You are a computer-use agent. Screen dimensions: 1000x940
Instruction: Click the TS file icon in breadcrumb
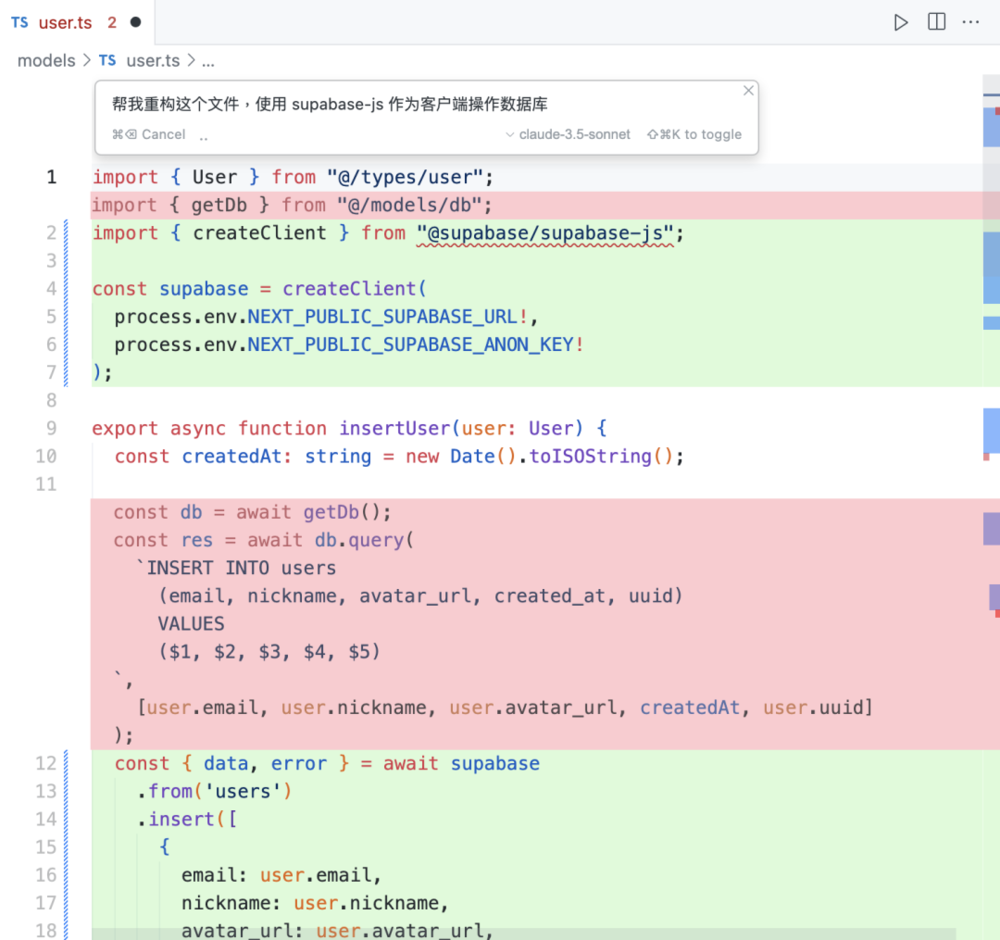[x=107, y=61]
